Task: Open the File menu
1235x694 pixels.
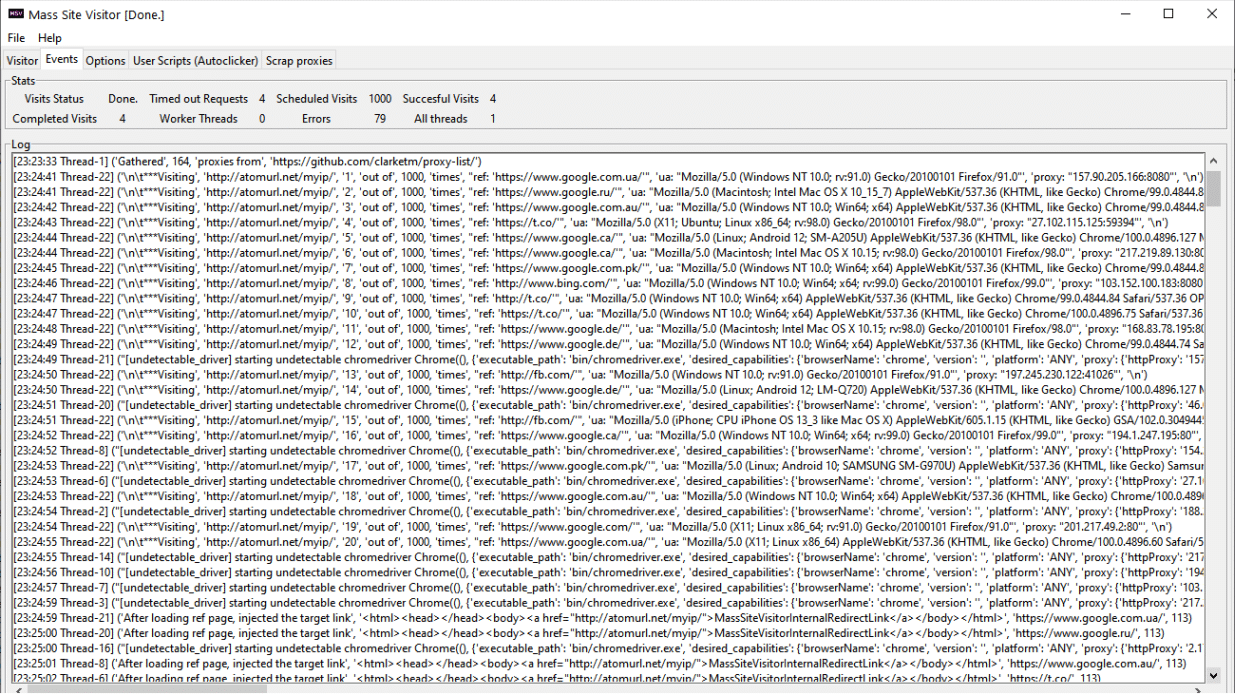Action: pos(16,38)
